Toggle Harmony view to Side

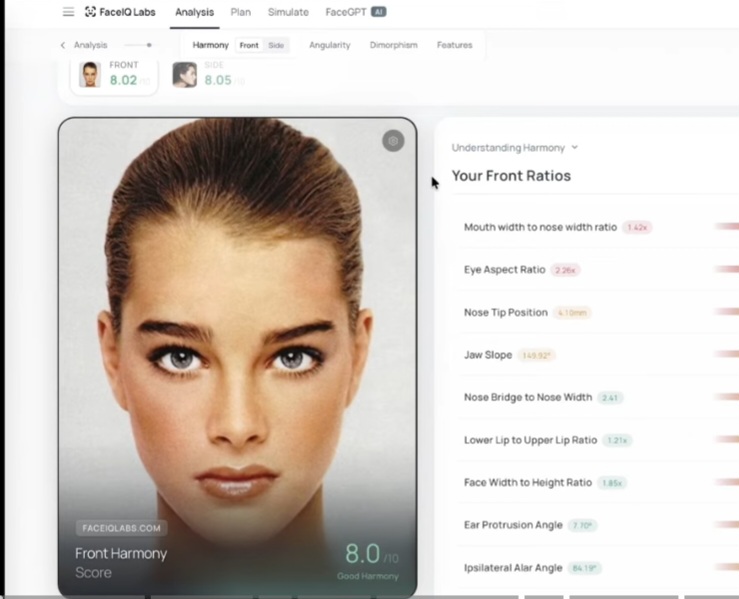pos(276,45)
